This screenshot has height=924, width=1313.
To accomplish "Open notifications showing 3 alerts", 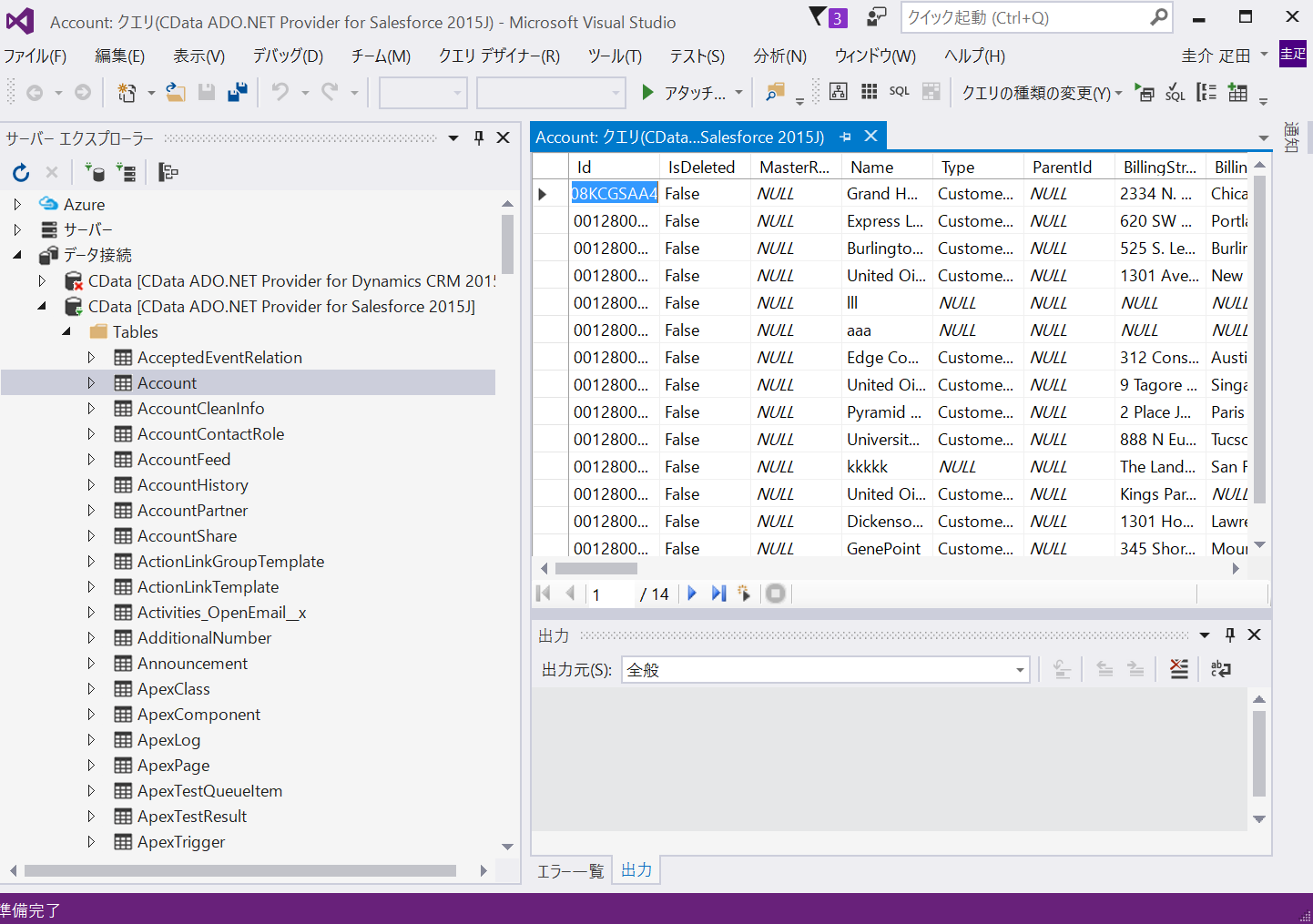I will (827, 17).
